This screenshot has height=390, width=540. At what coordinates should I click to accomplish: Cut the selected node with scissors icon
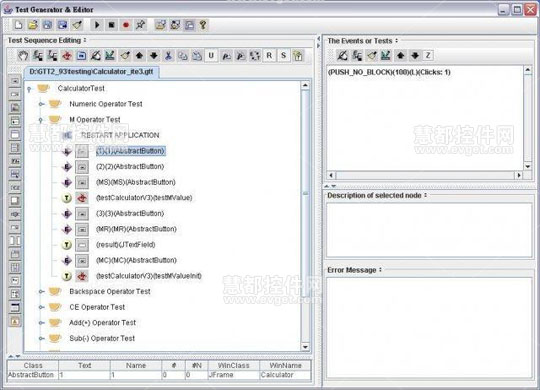(168, 55)
